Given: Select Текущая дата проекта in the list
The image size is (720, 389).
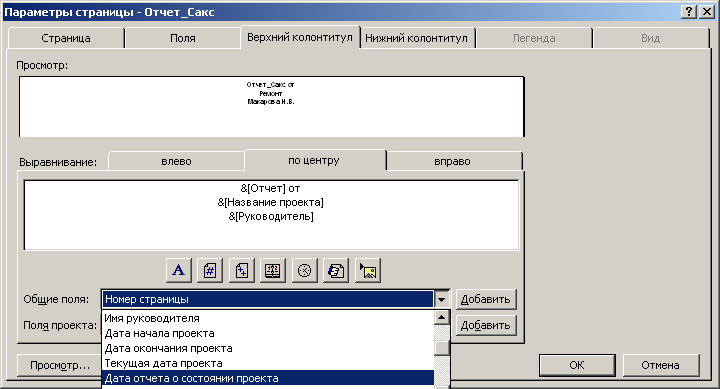Looking at the screenshot, I should click(x=268, y=363).
